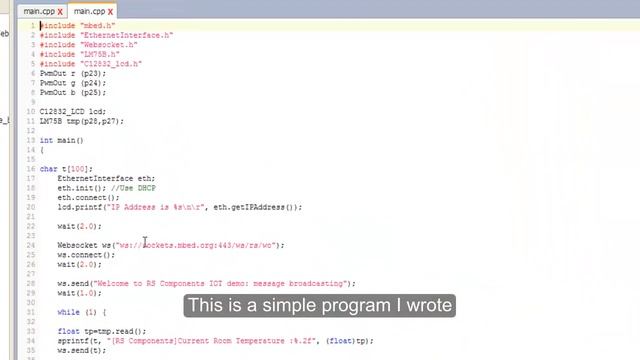
Task: Click line number 24 in the gutter
Action: [31, 245]
